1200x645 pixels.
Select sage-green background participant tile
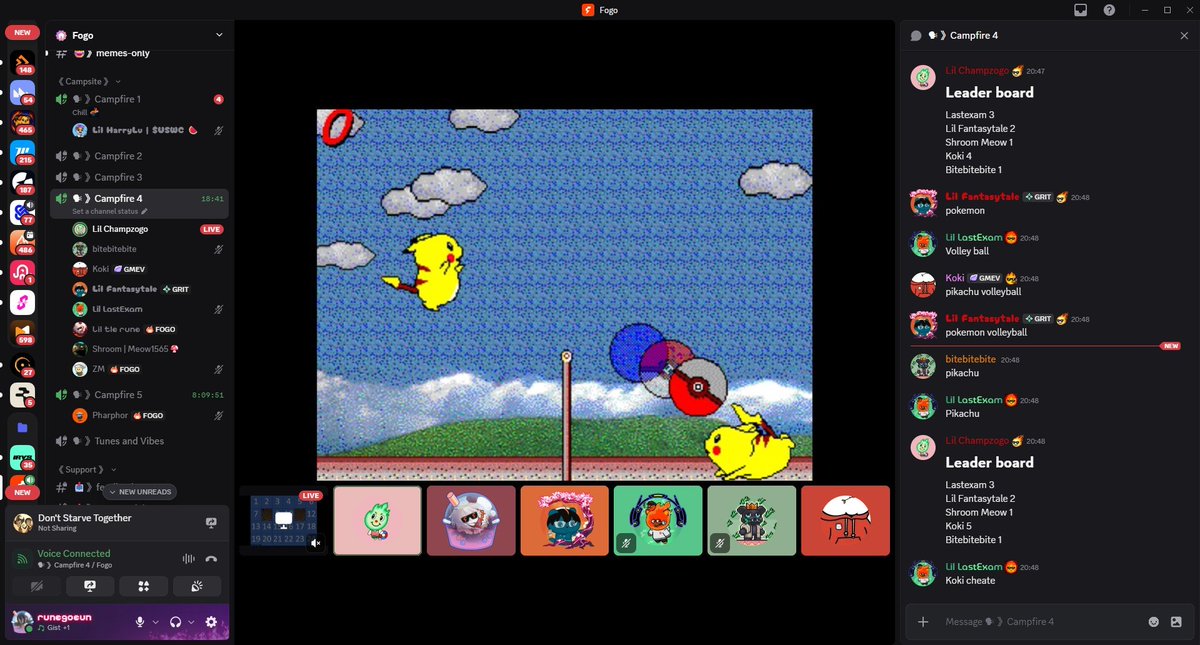(752, 520)
